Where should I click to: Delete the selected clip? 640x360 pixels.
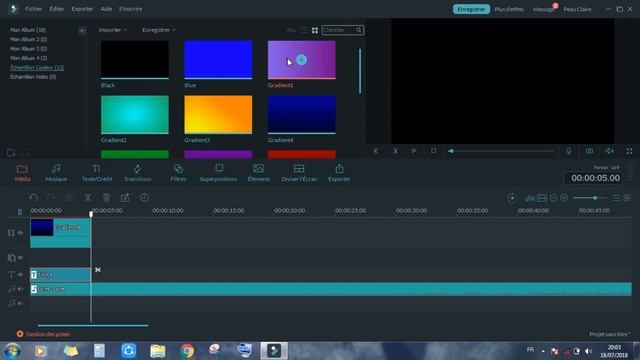[107, 198]
